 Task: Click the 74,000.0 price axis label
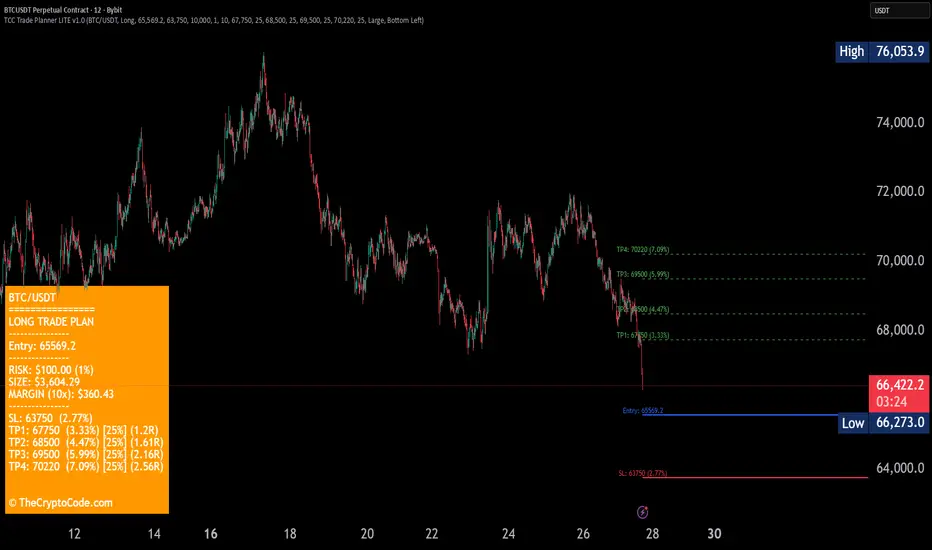(x=900, y=122)
